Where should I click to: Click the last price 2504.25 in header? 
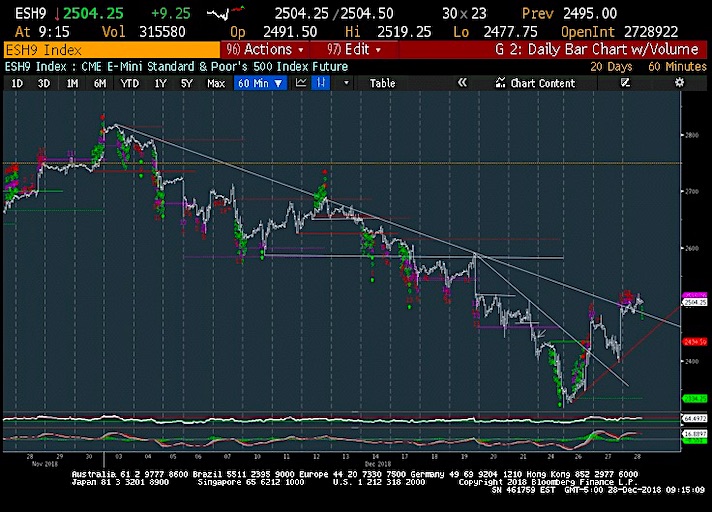(93, 13)
